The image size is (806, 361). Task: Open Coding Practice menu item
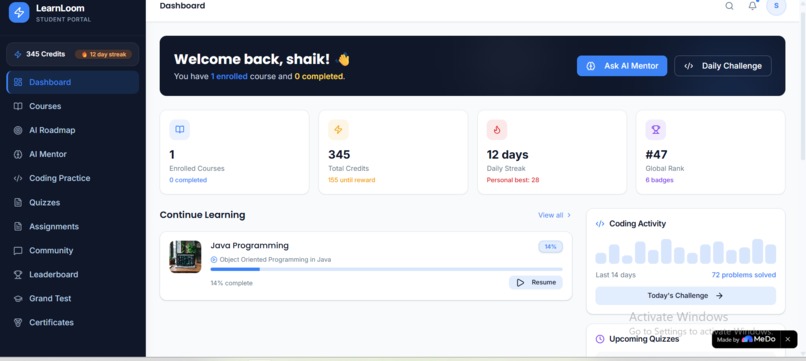click(x=72, y=178)
